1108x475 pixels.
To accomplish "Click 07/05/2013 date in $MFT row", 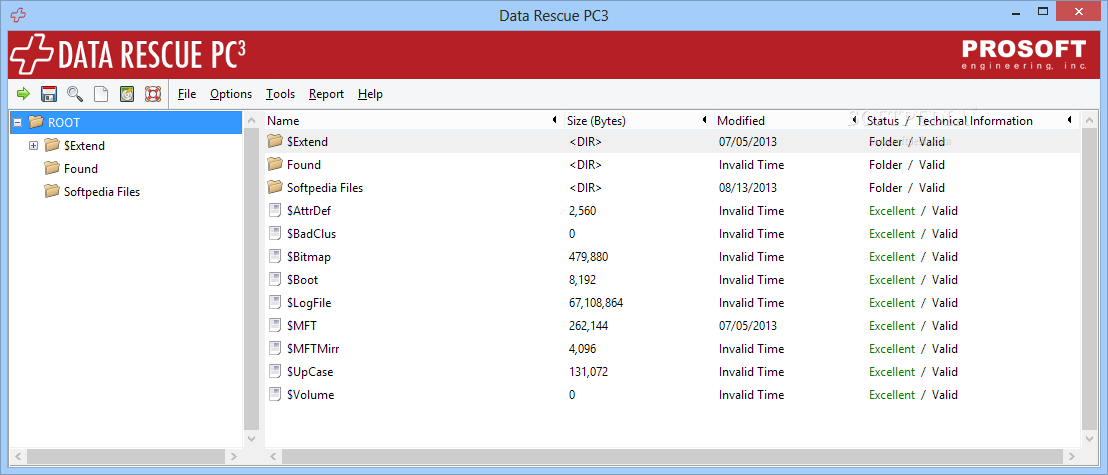I will pos(748,326).
